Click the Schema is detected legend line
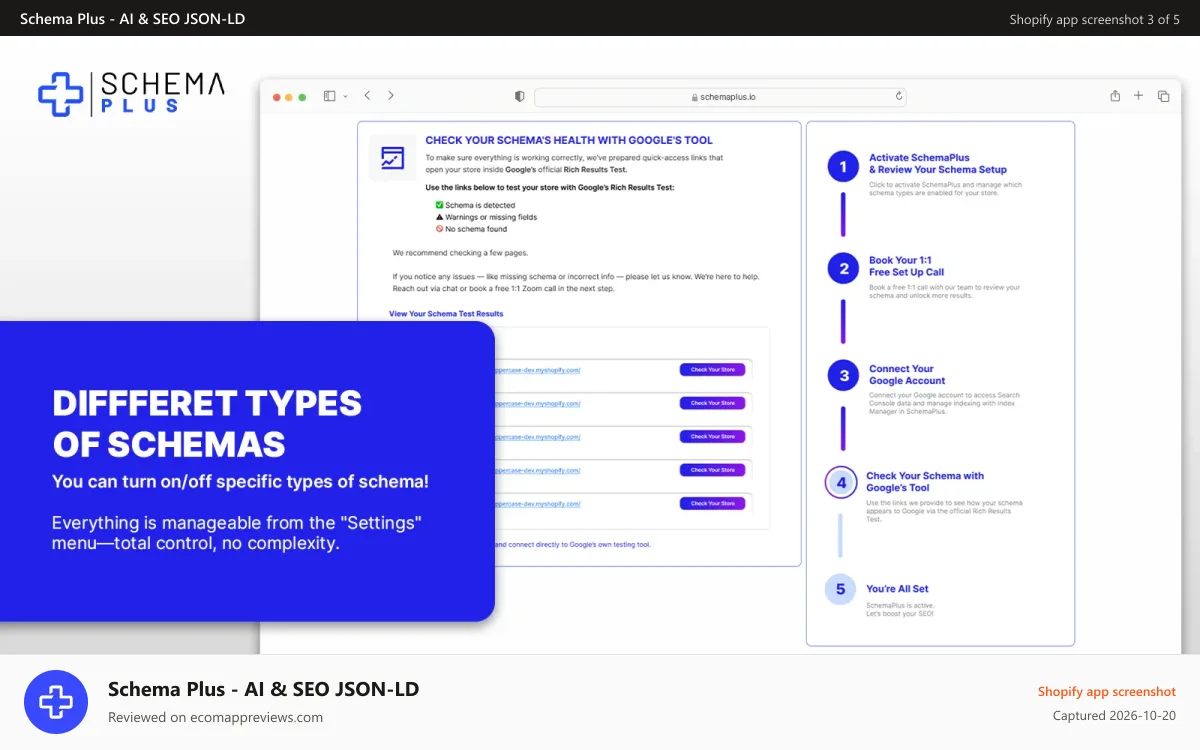Screen dimensions: 1200x750 tap(475, 205)
